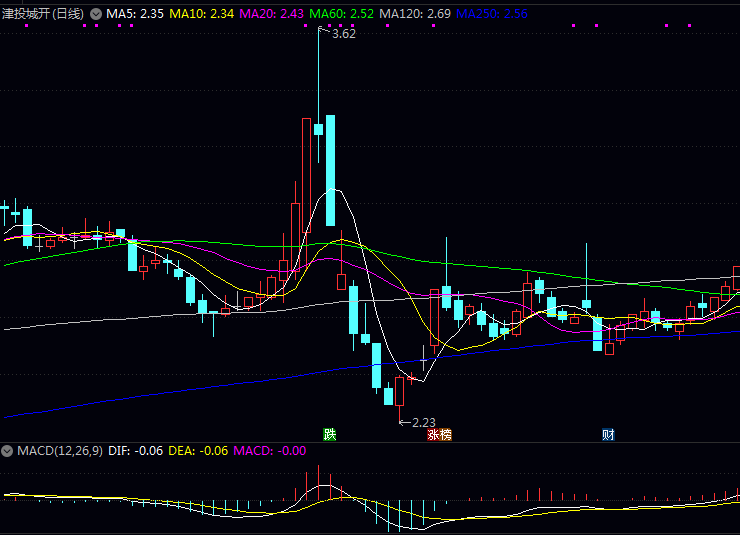
Task: Click the blue 财 event marker
Action: coord(608,434)
